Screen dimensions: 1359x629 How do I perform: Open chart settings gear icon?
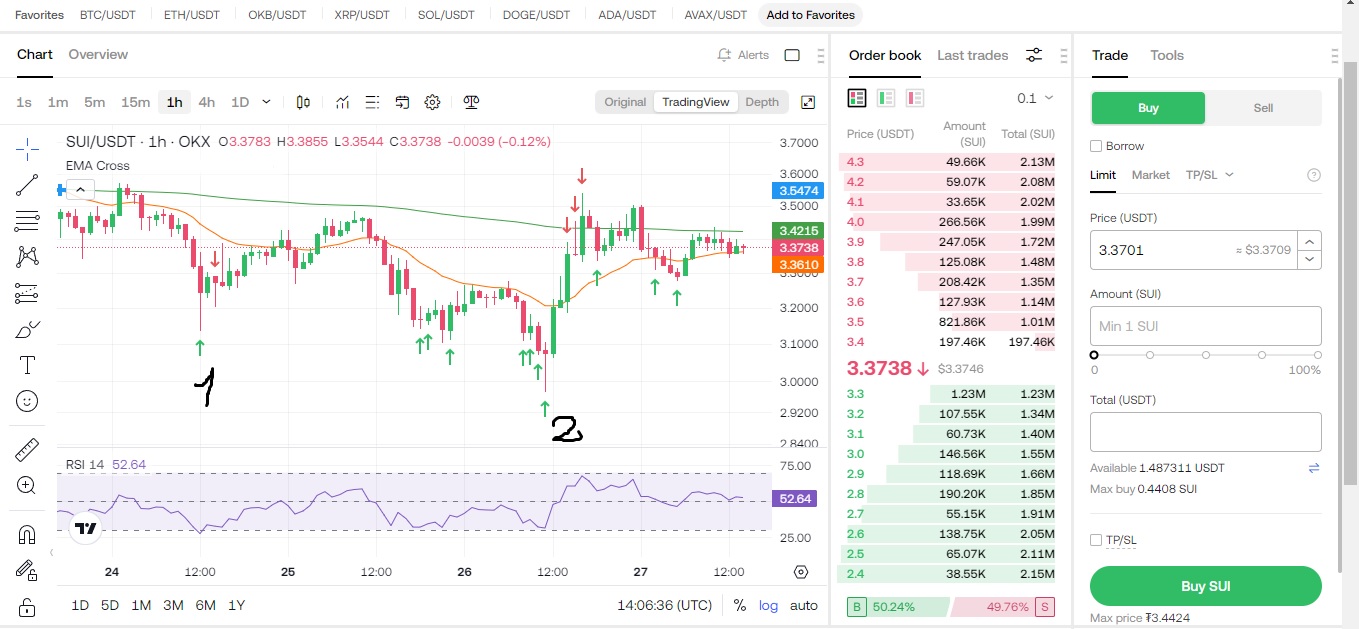(432, 102)
